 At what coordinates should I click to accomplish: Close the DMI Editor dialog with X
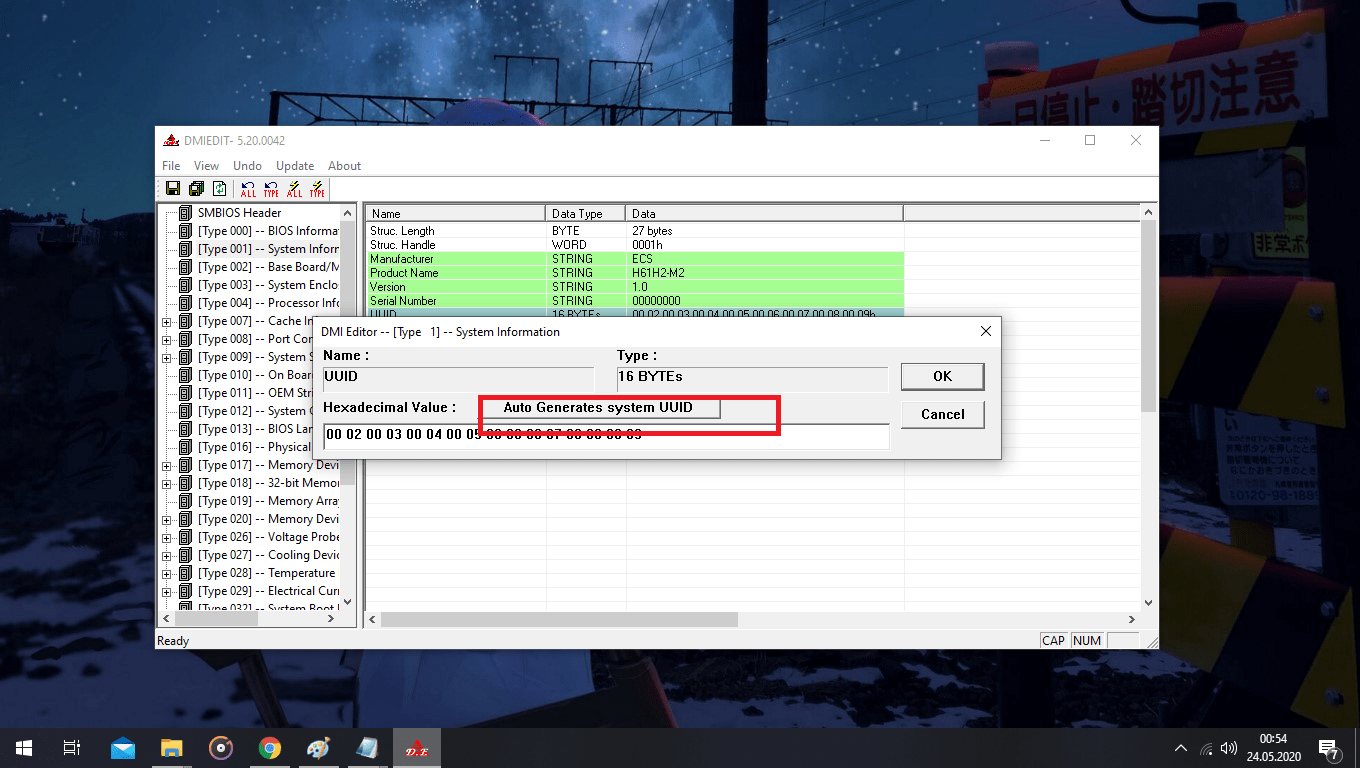pos(985,331)
